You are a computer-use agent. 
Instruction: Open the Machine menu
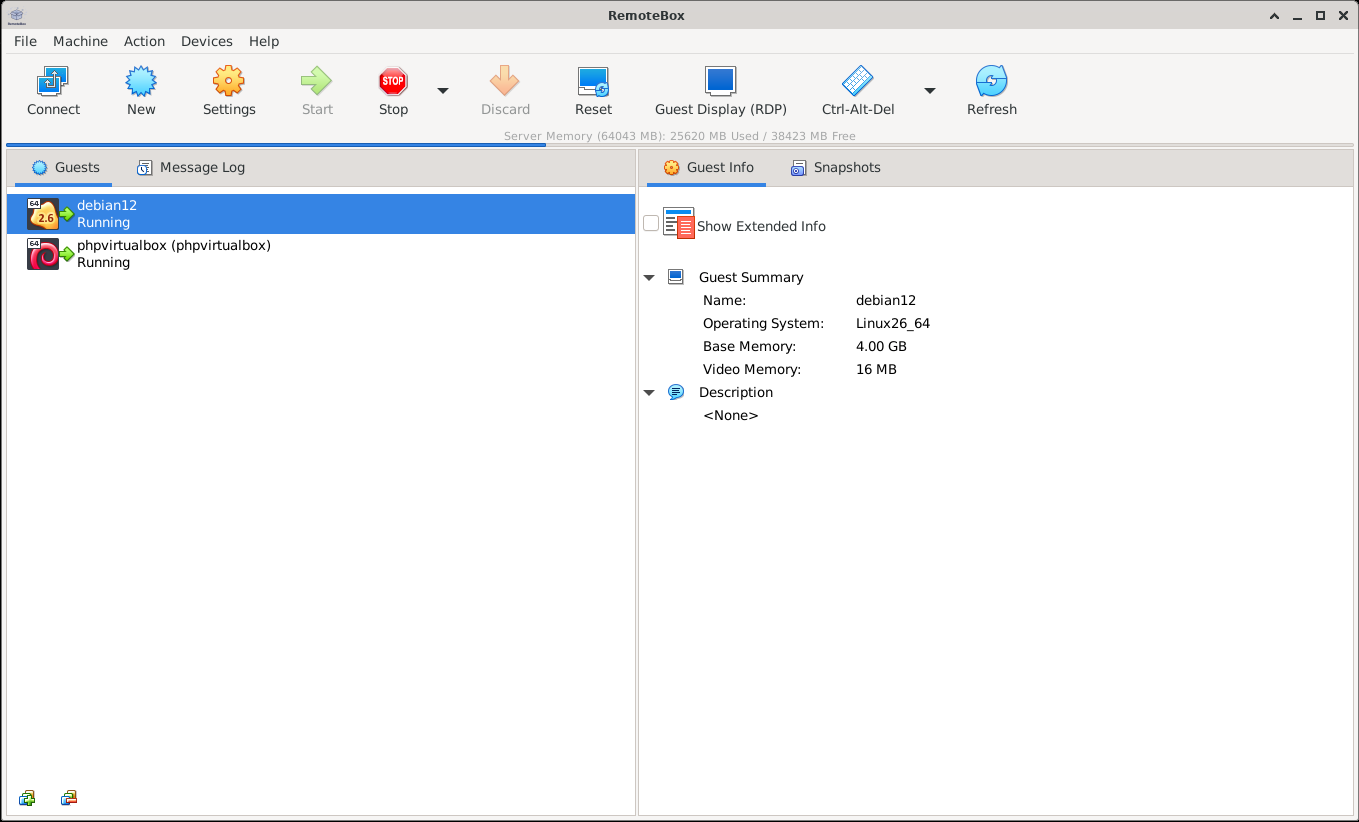pyautogui.click(x=80, y=41)
